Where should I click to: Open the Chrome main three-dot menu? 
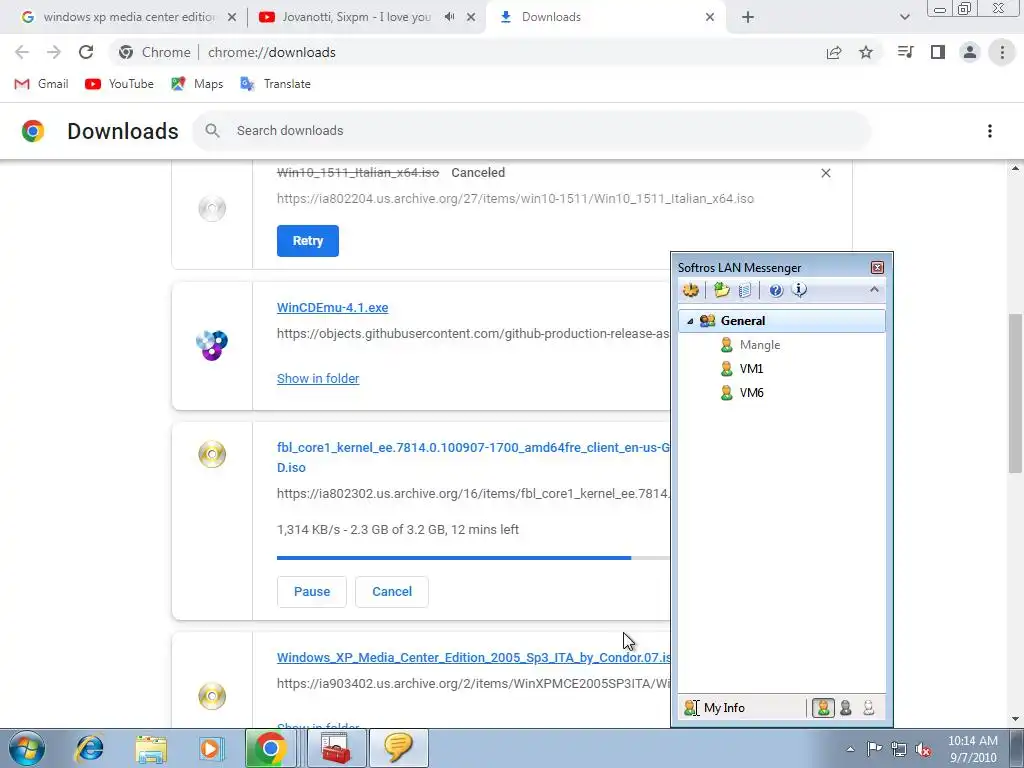tap(1002, 52)
